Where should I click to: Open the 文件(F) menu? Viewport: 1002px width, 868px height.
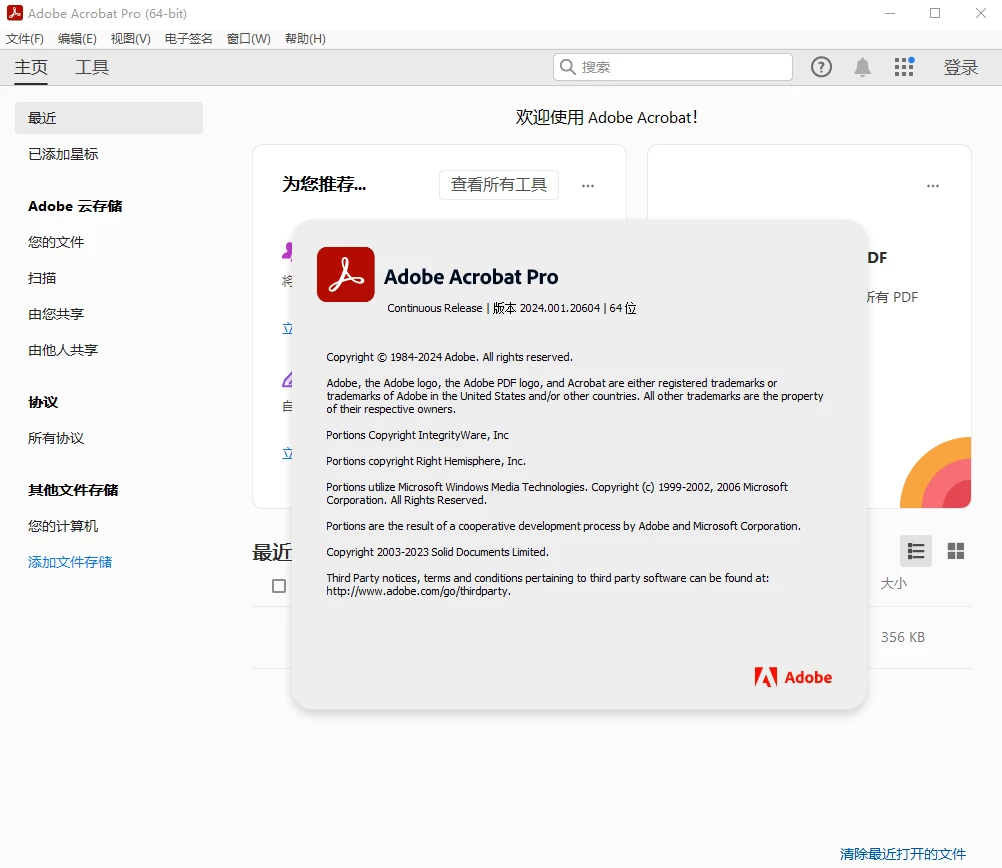point(25,39)
